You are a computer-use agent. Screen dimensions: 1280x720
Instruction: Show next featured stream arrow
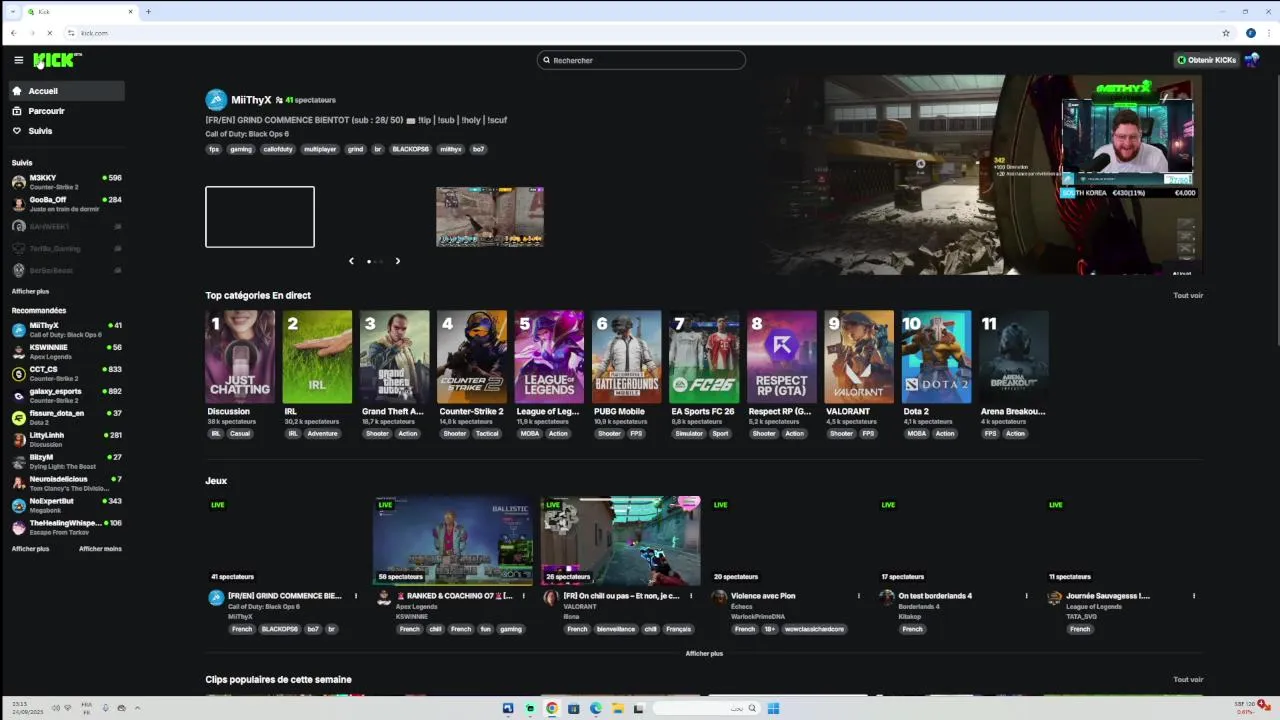397,261
